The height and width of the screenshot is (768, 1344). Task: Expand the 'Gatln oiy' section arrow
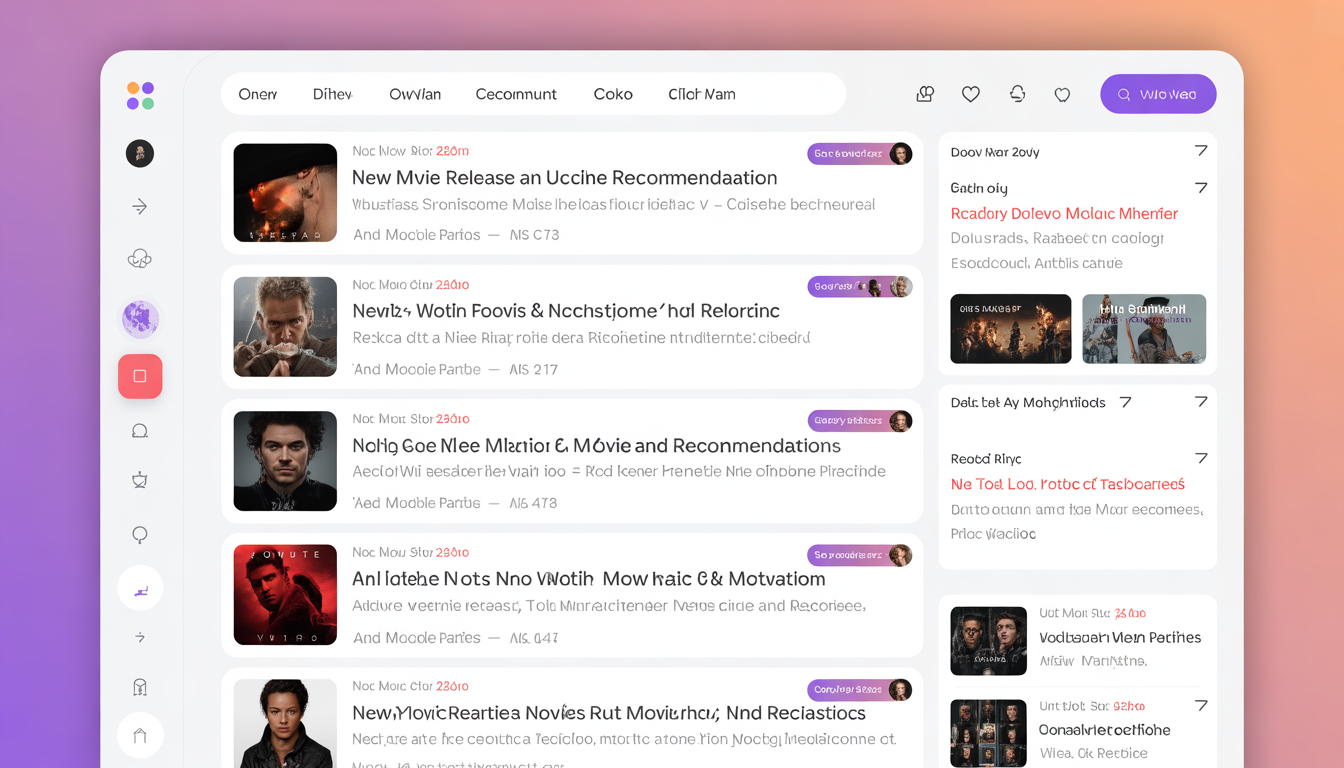1201,188
